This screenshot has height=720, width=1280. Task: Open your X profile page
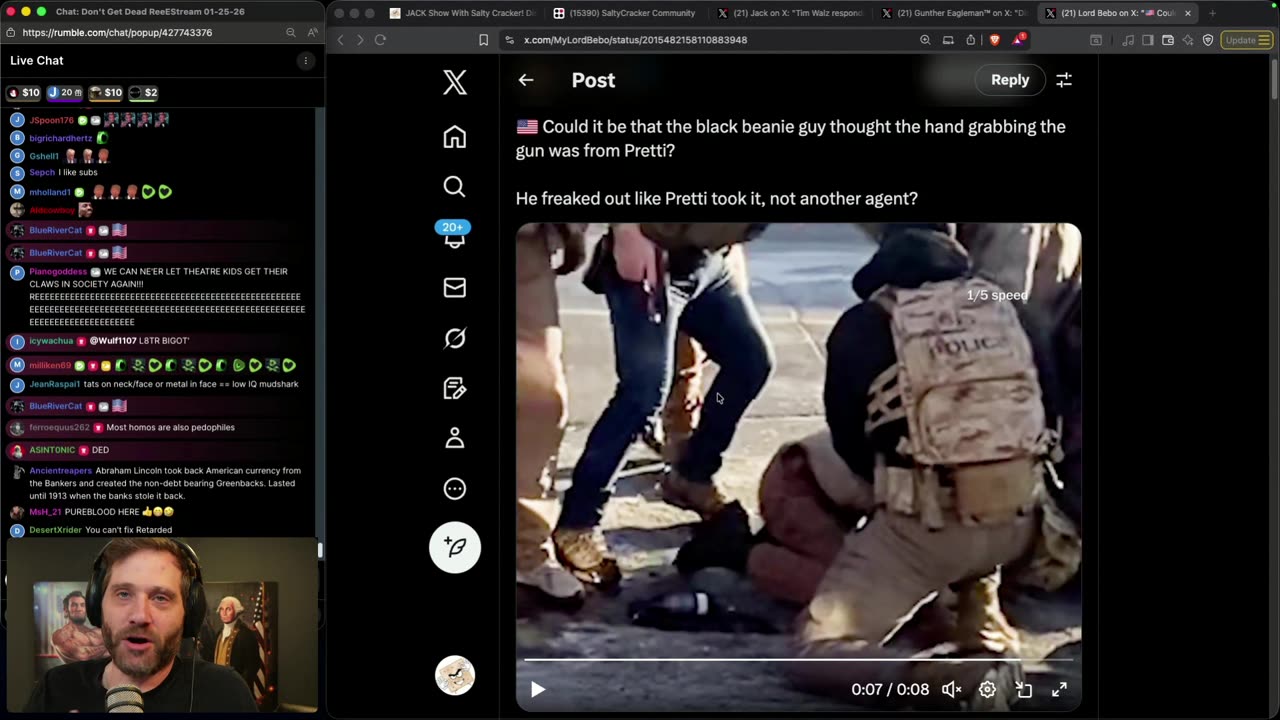(x=455, y=438)
